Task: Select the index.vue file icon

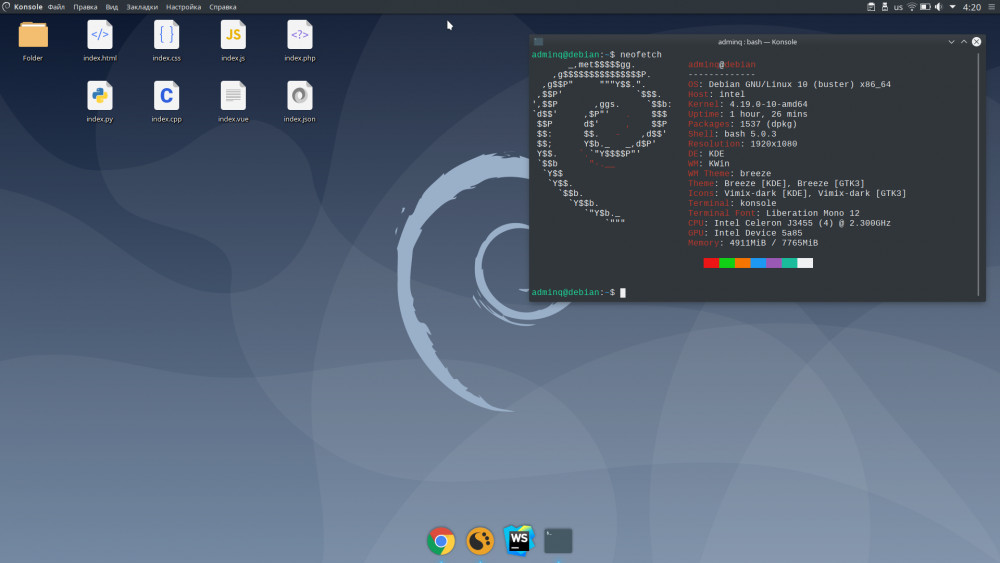Action: coord(233,96)
